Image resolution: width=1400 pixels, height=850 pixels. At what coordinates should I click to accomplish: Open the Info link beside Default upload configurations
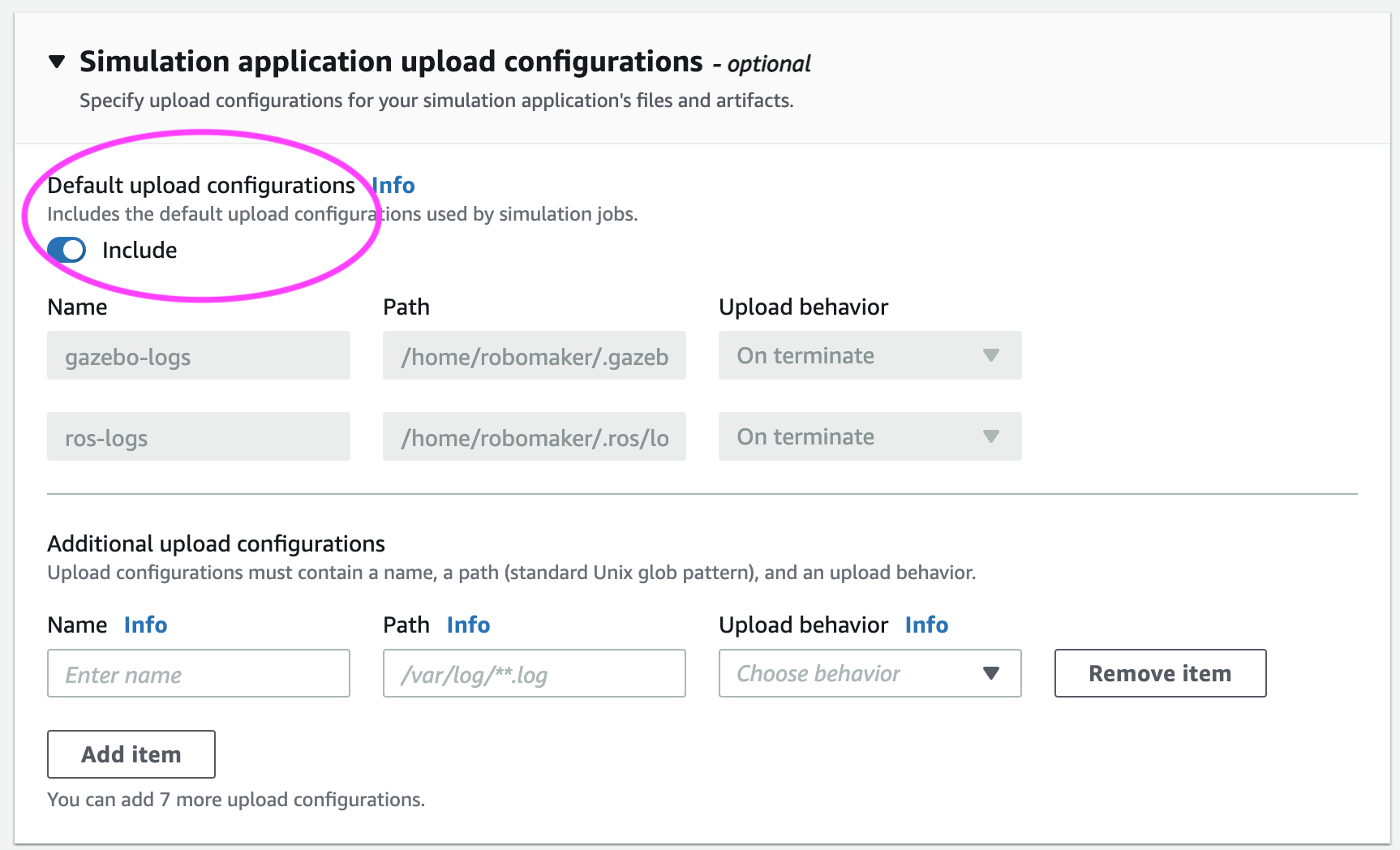pos(393,185)
